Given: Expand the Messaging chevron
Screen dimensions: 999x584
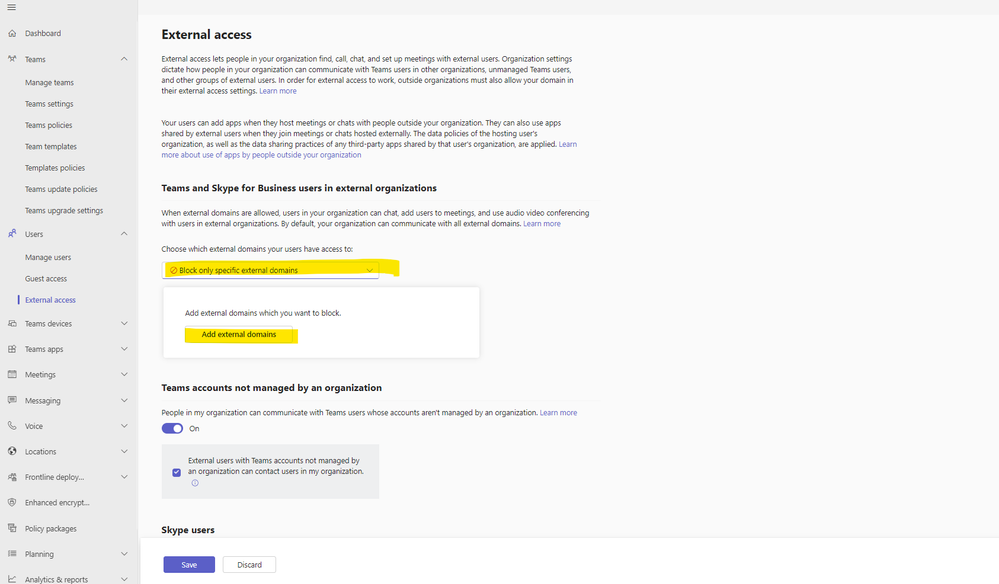Looking at the screenshot, I should (124, 400).
